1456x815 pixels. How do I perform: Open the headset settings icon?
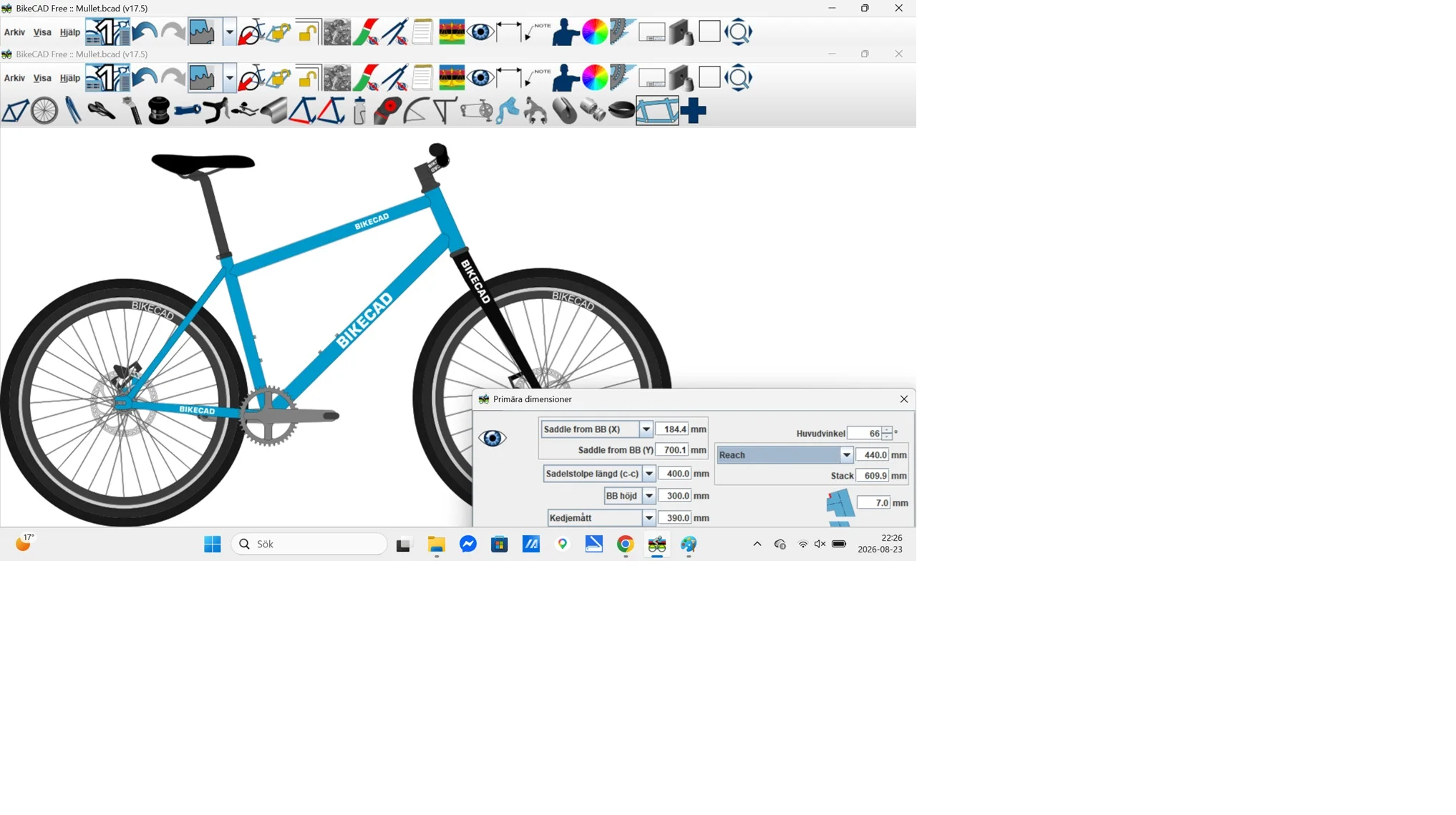(x=159, y=111)
